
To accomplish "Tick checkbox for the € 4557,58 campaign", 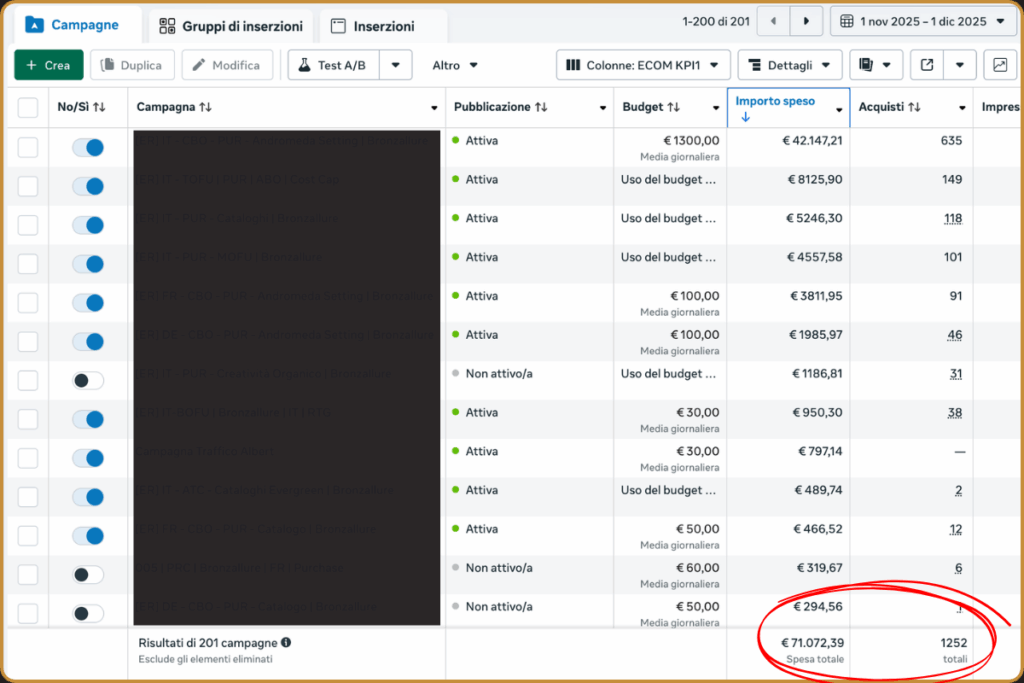I will (x=27, y=264).
